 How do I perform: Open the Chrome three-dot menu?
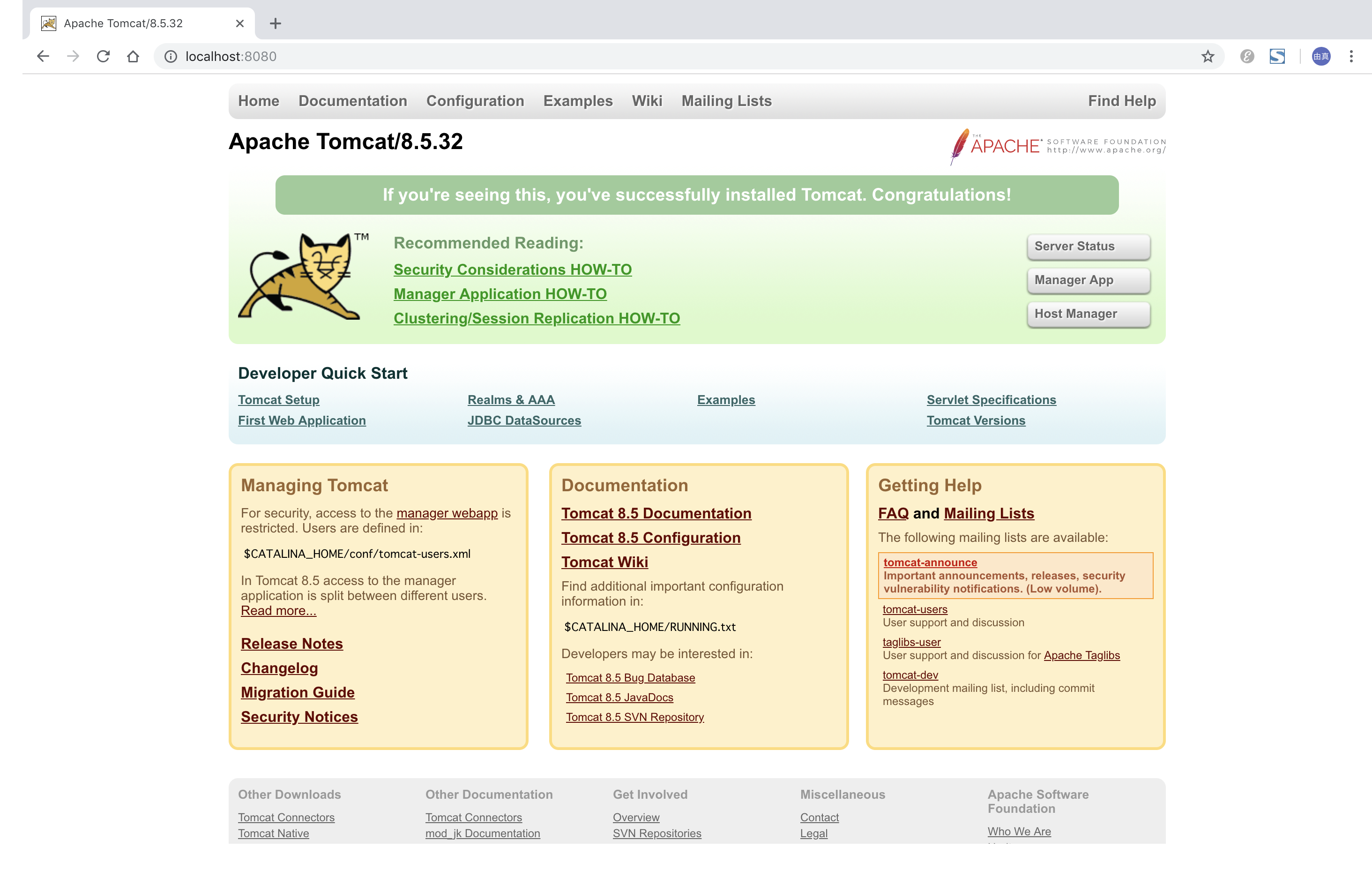point(1351,56)
